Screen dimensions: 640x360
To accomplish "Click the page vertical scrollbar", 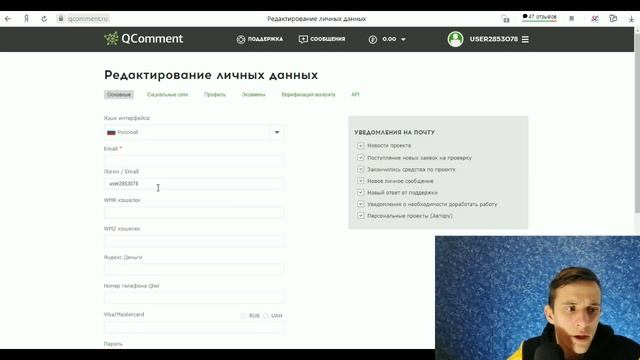I will (637, 122).
